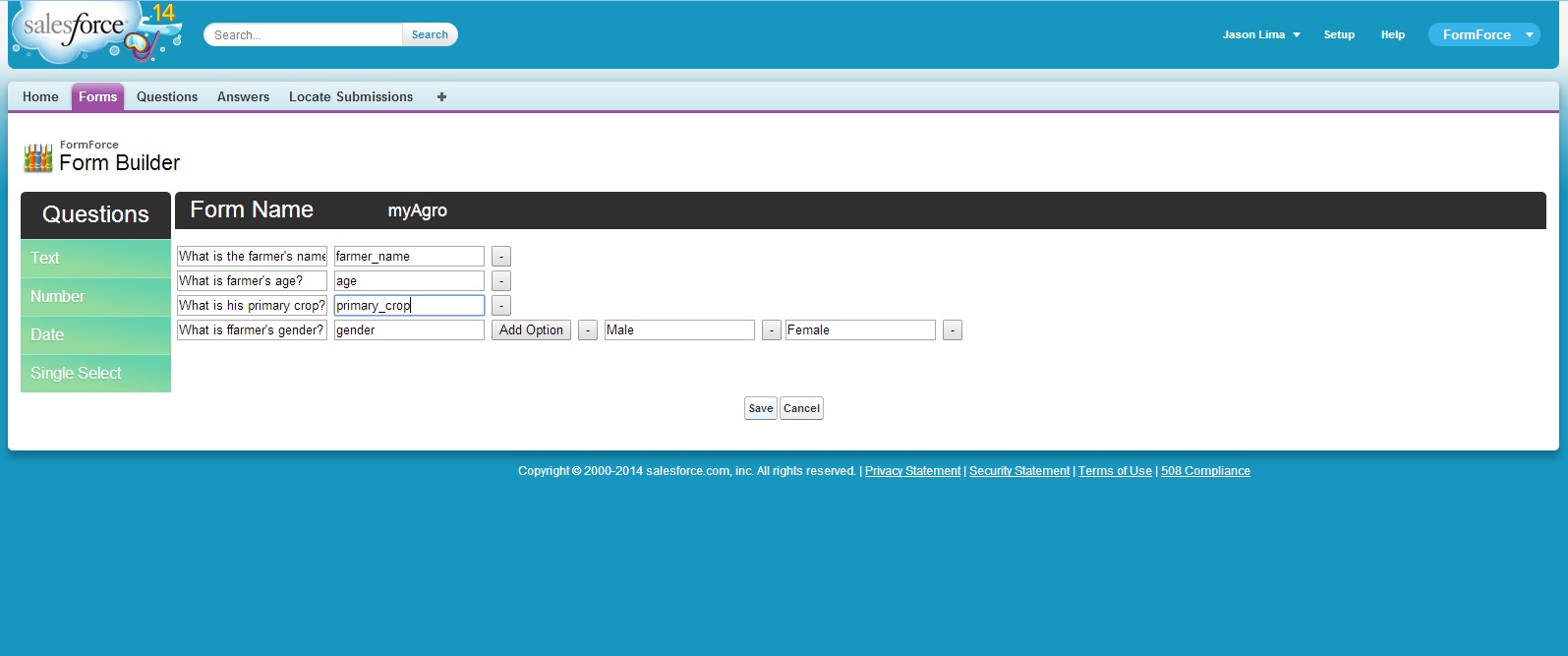Add a Text question type
Viewport: 1568px width, 656px height.
[95, 259]
